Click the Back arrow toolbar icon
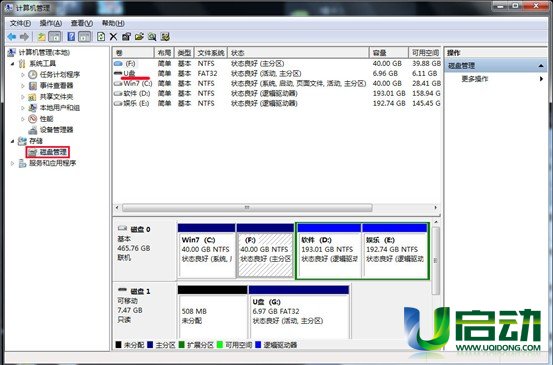 click(x=12, y=37)
